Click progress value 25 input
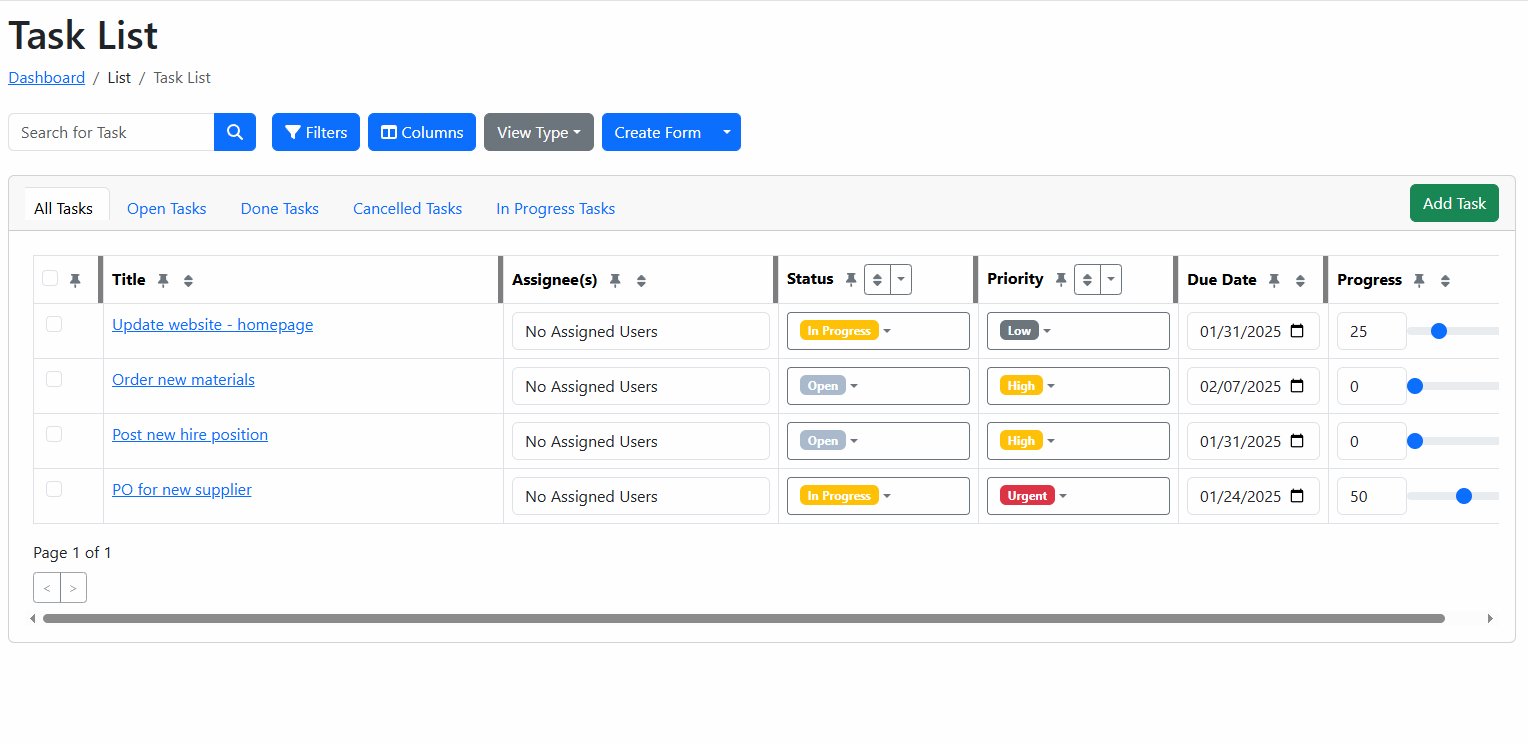This screenshot has width=1528, height=744. [x=1372, y=331]
